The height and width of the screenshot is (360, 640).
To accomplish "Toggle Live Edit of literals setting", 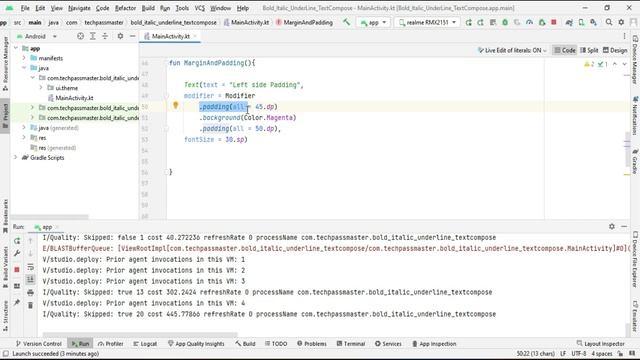I will (512, 50).
